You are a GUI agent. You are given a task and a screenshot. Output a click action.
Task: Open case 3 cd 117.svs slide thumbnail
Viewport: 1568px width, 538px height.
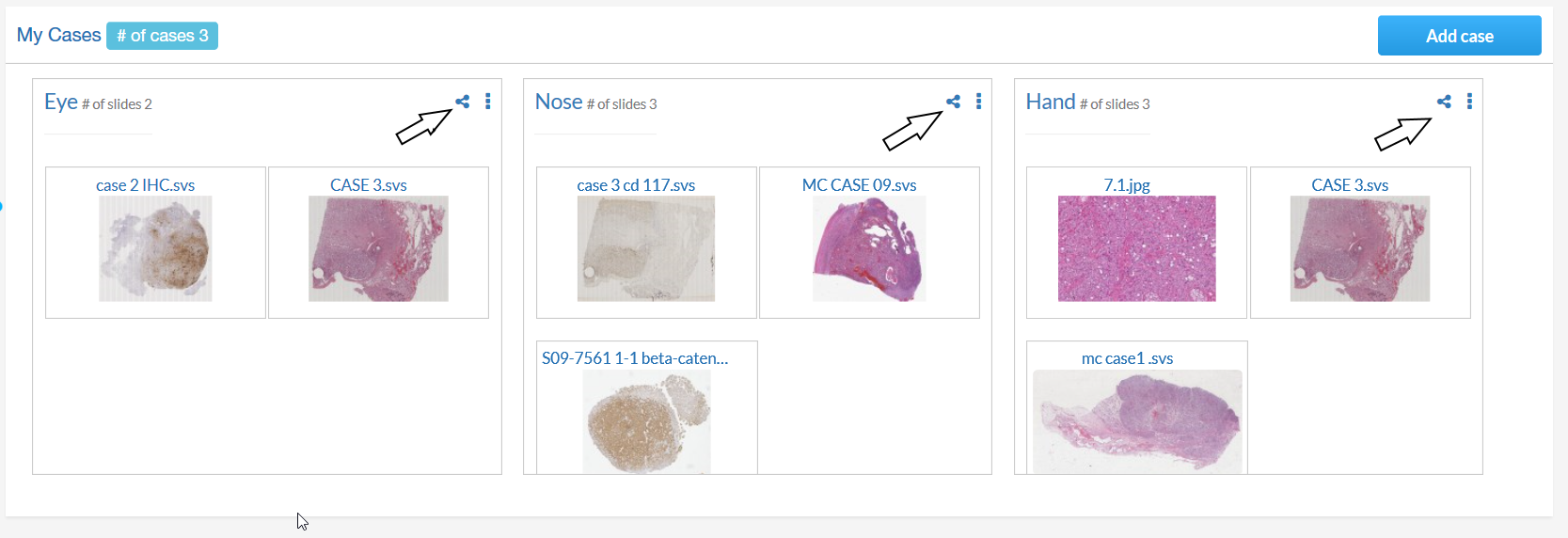pos(646,248)
